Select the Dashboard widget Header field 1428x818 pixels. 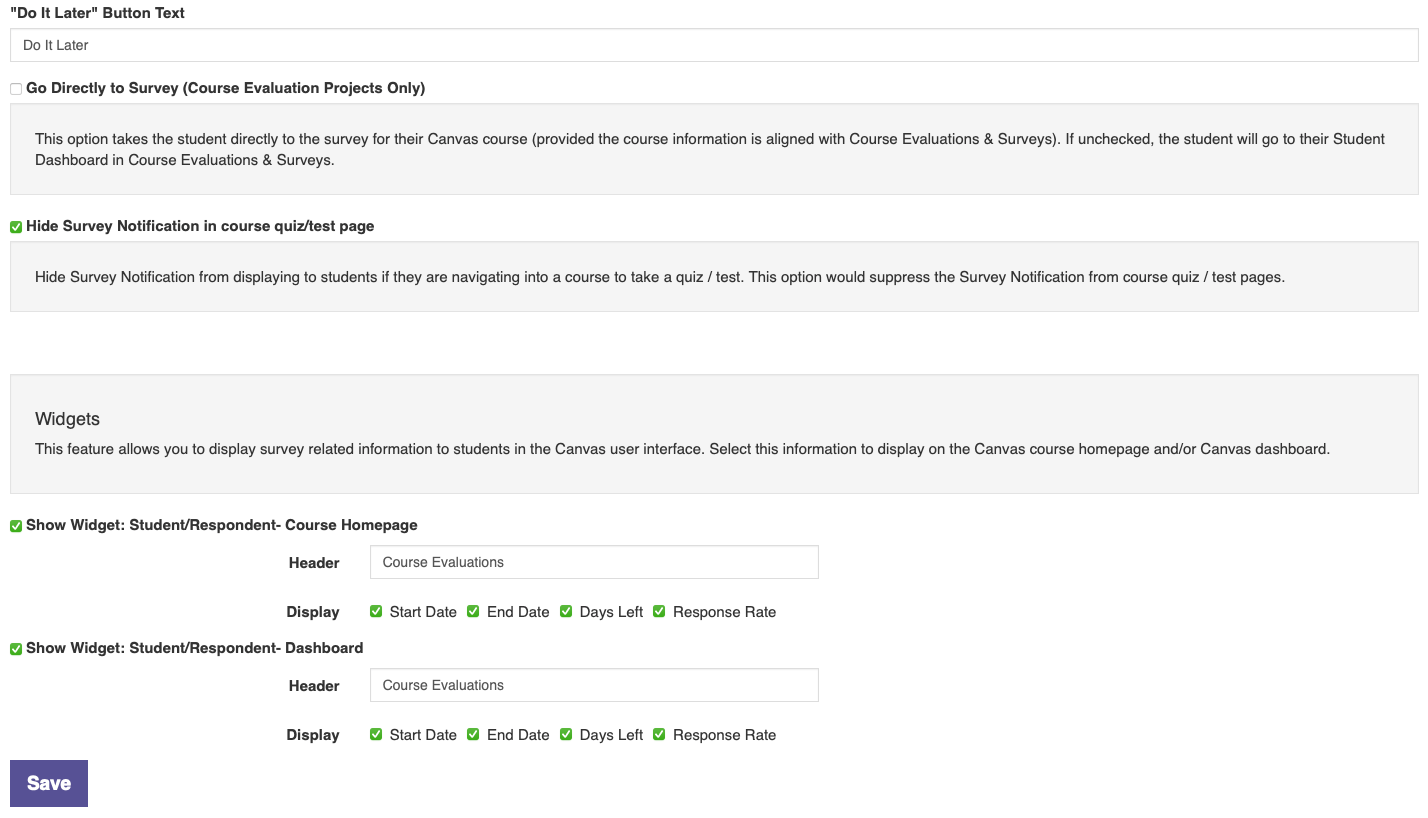coord(593,684)
